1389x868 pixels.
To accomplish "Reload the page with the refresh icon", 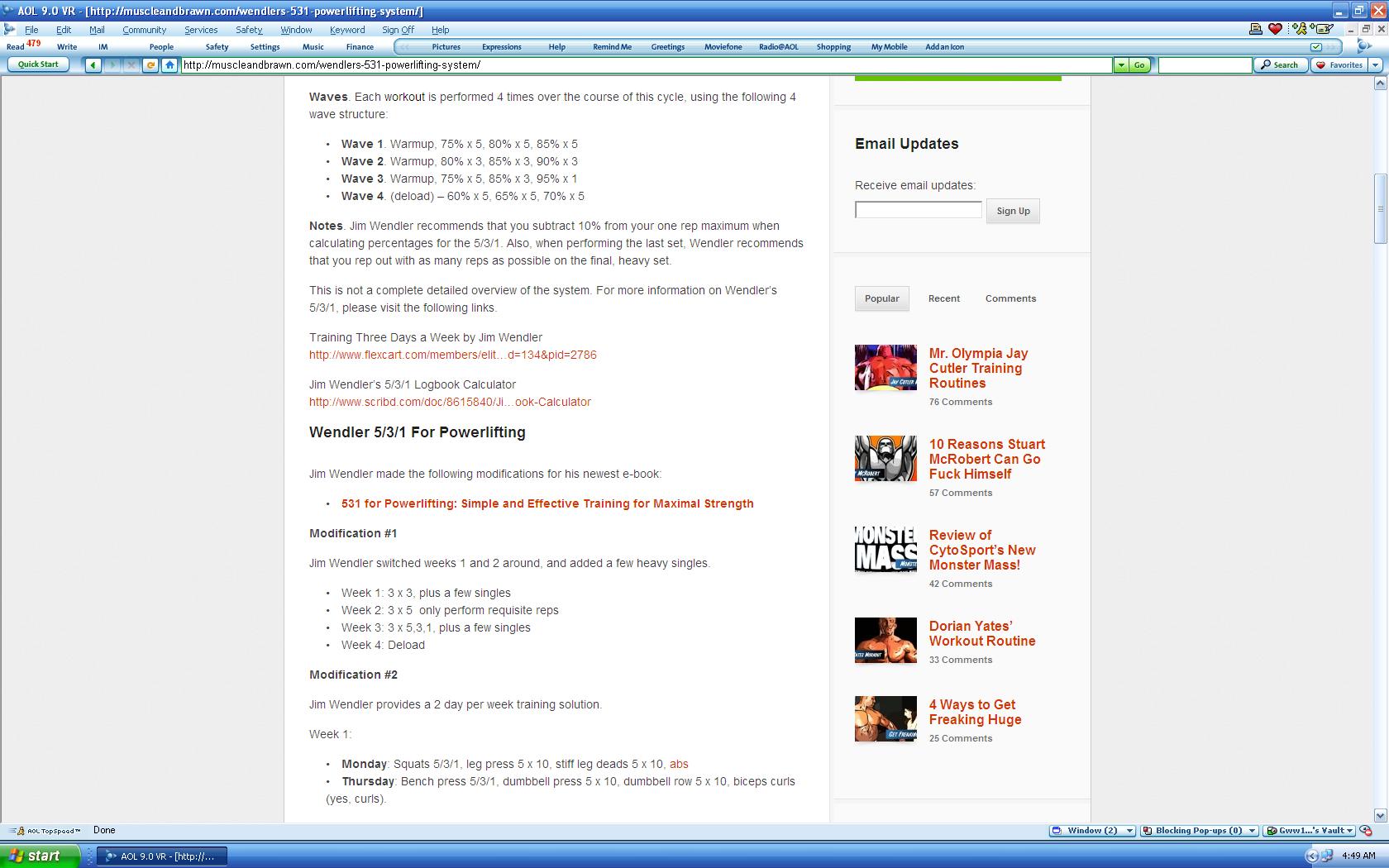I will 150,64.
